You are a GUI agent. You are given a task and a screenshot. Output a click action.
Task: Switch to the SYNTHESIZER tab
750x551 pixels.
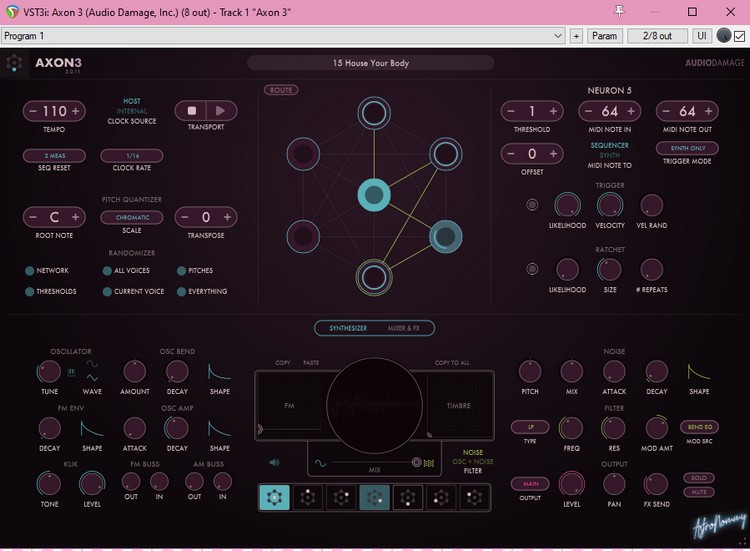(348, 328)
